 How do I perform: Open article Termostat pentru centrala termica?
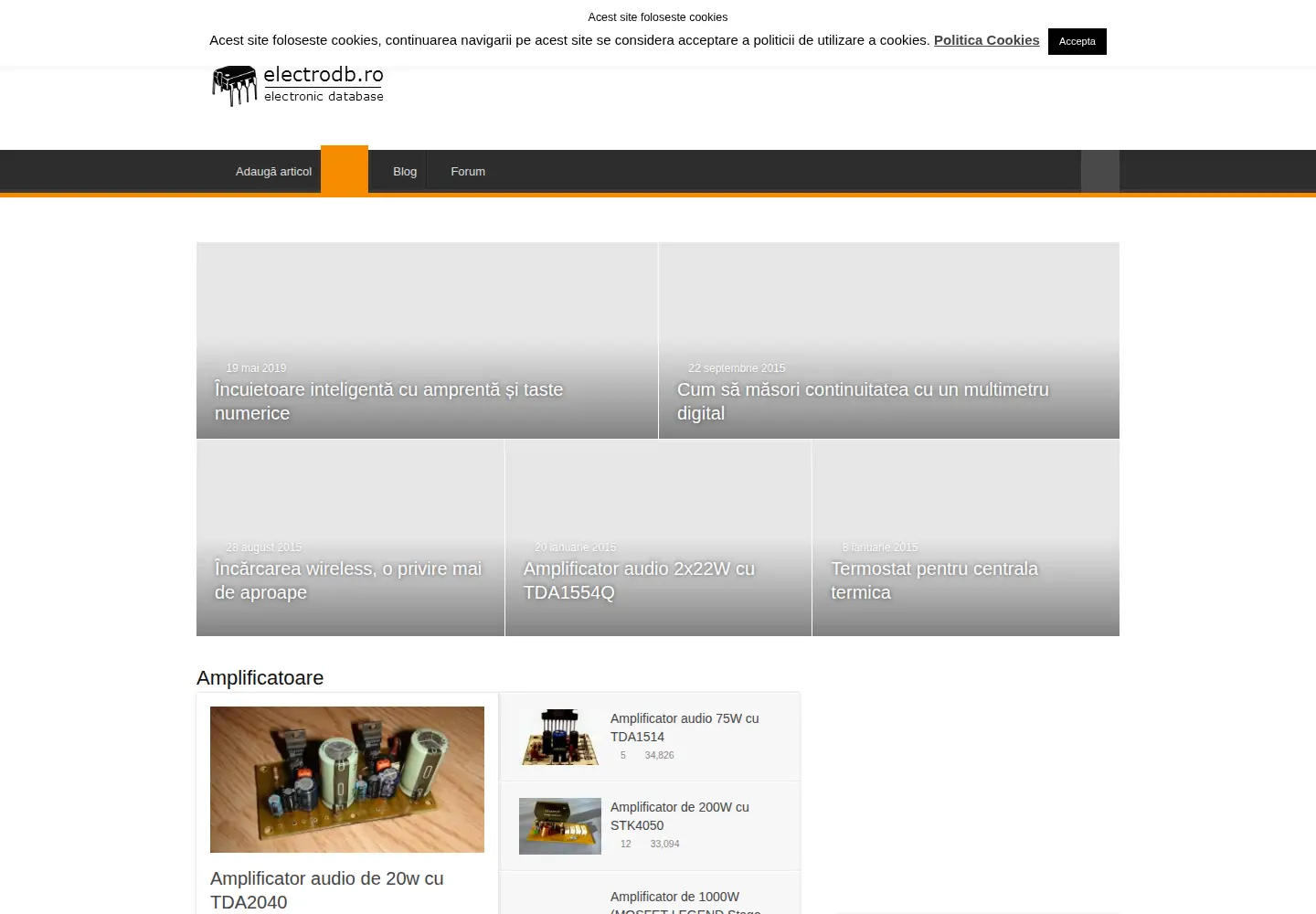pyautogui.click(x=934, y=580)
